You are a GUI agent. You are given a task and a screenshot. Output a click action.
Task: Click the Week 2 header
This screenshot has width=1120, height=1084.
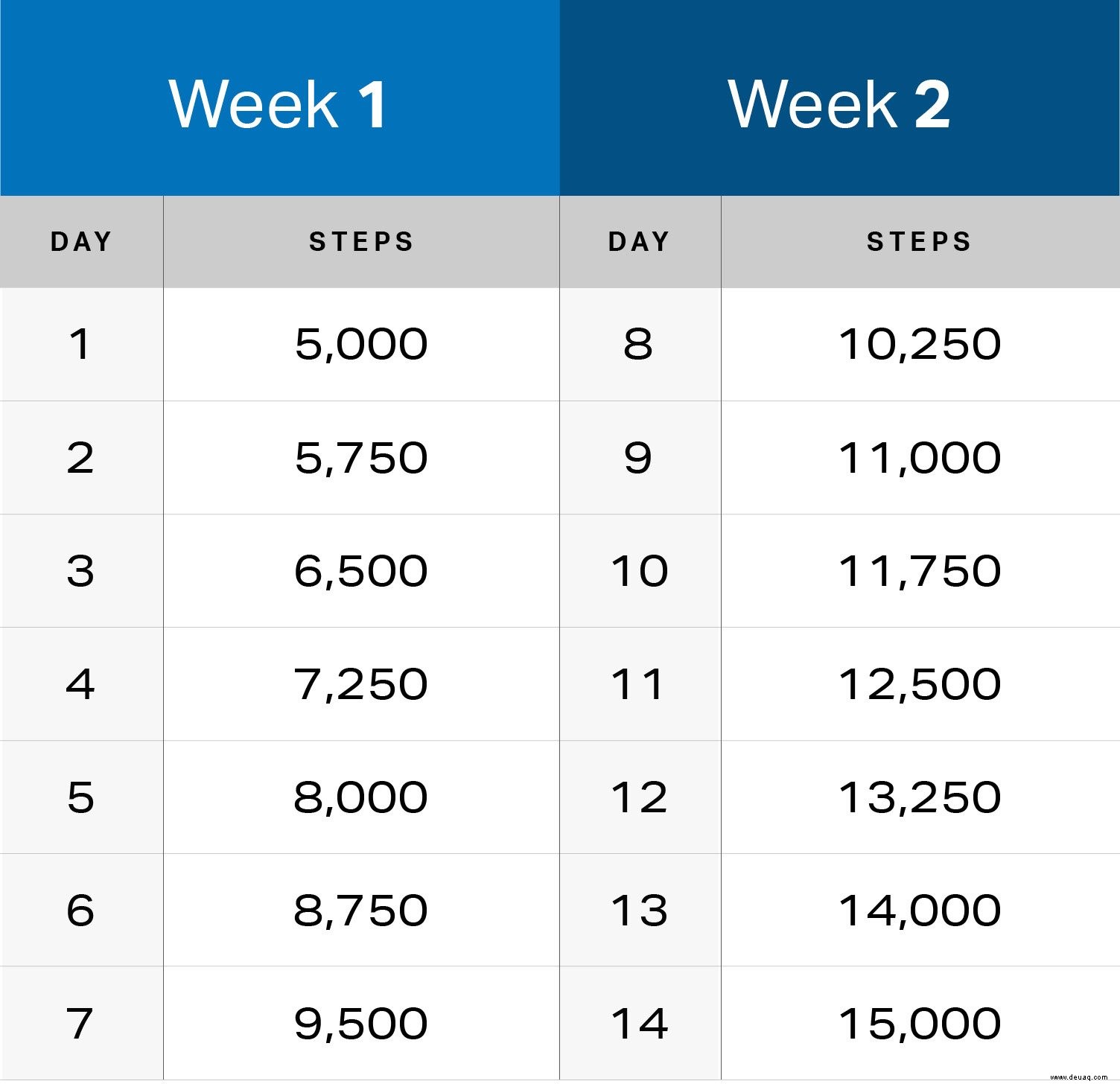(839, 98)
